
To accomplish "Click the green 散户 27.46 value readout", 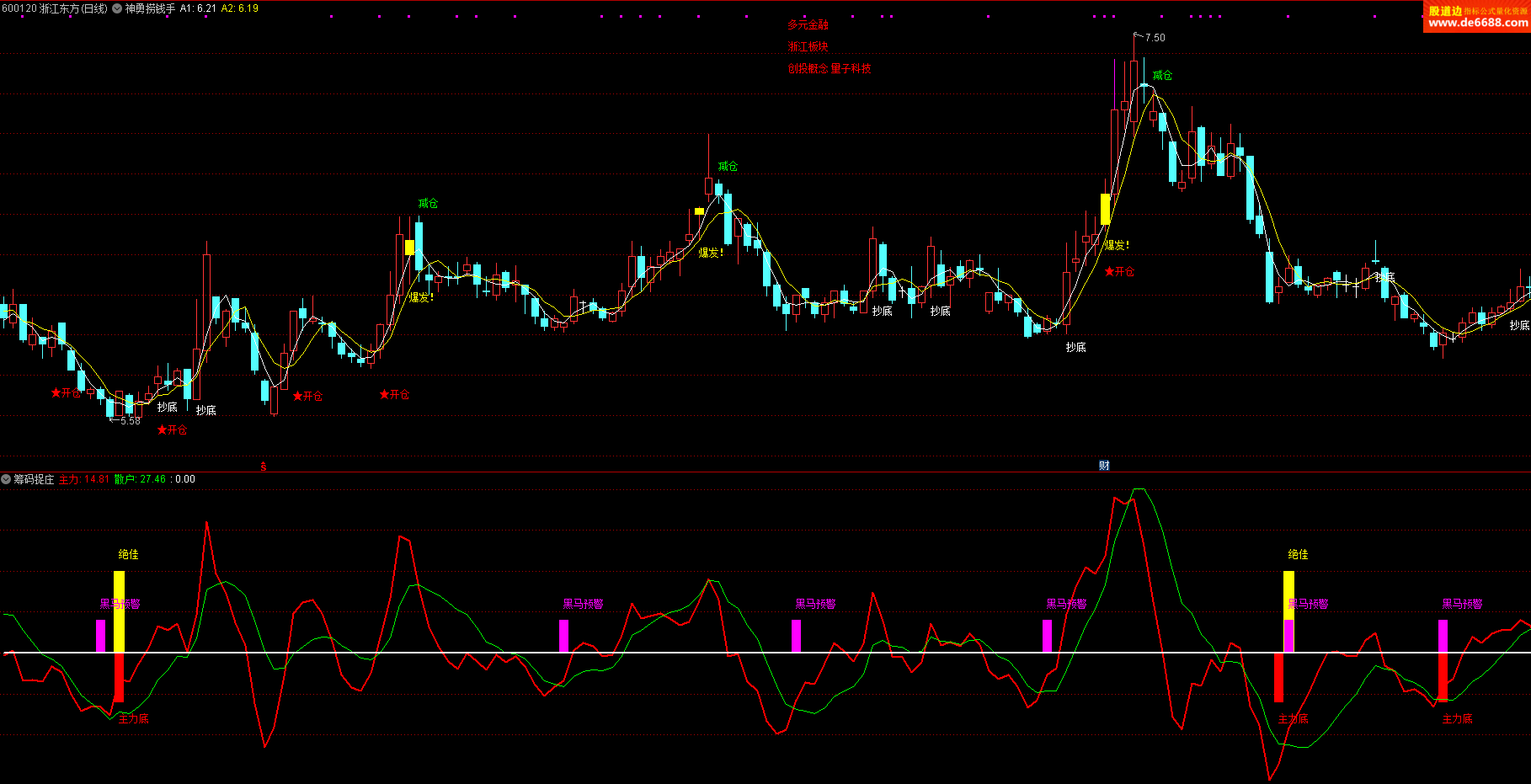I will point(140,479).
